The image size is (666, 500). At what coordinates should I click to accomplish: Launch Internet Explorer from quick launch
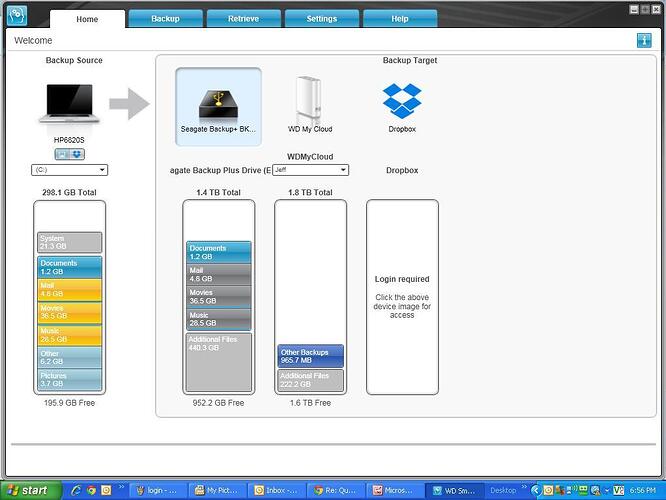[76, 490]
